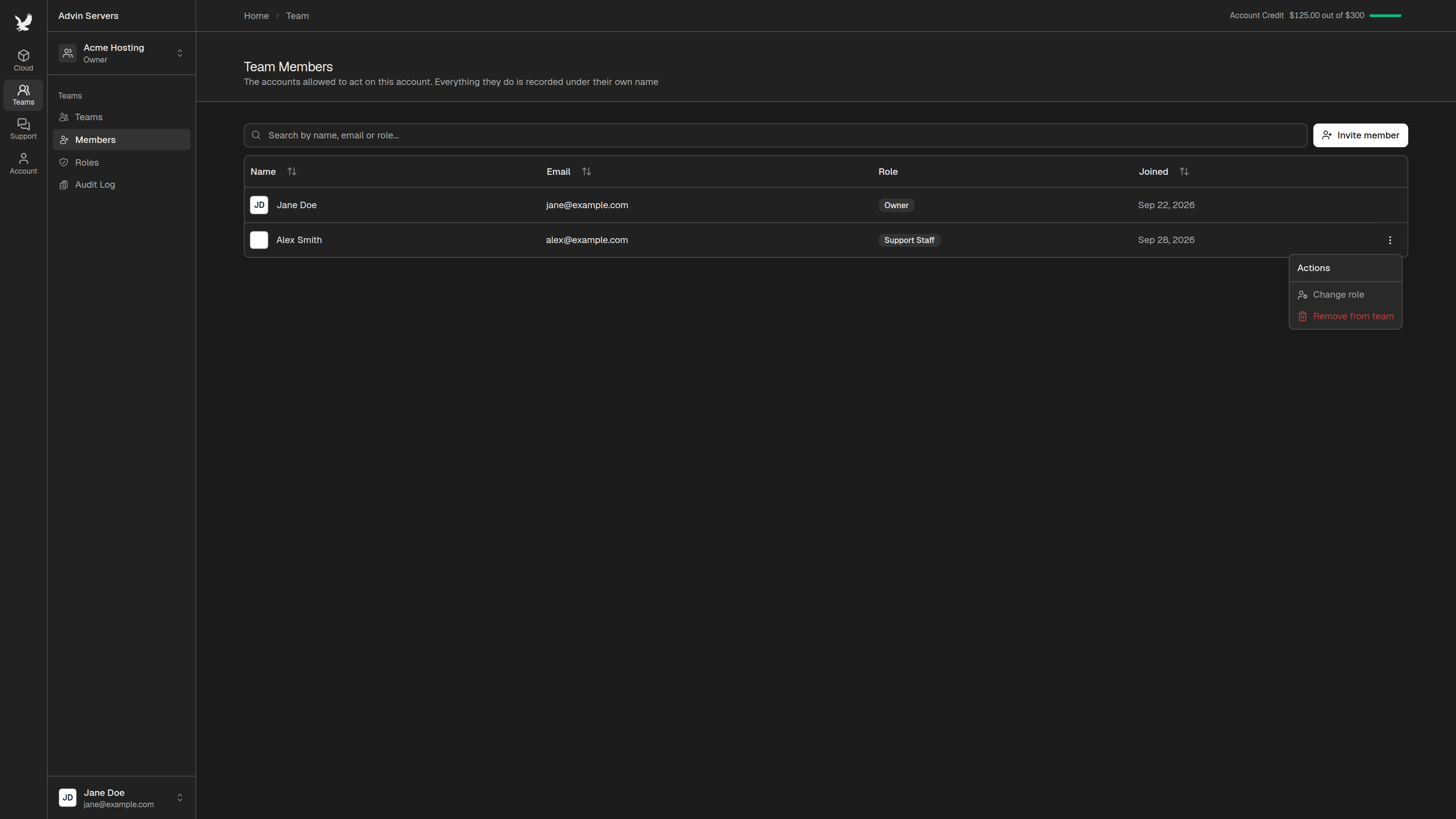
Task: Click Alex Smith's blank avatar
Action: (x=259, y=240)
